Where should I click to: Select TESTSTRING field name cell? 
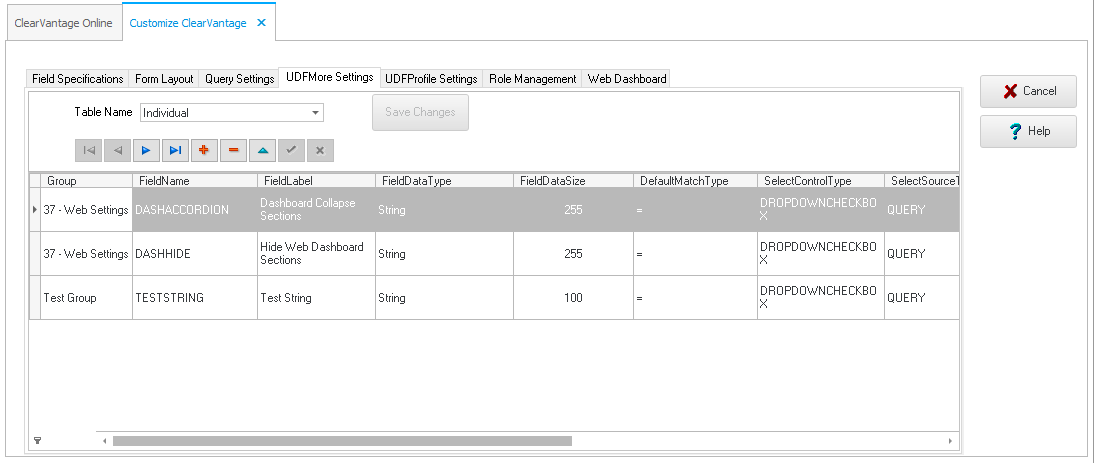click(x=195, y=298)
